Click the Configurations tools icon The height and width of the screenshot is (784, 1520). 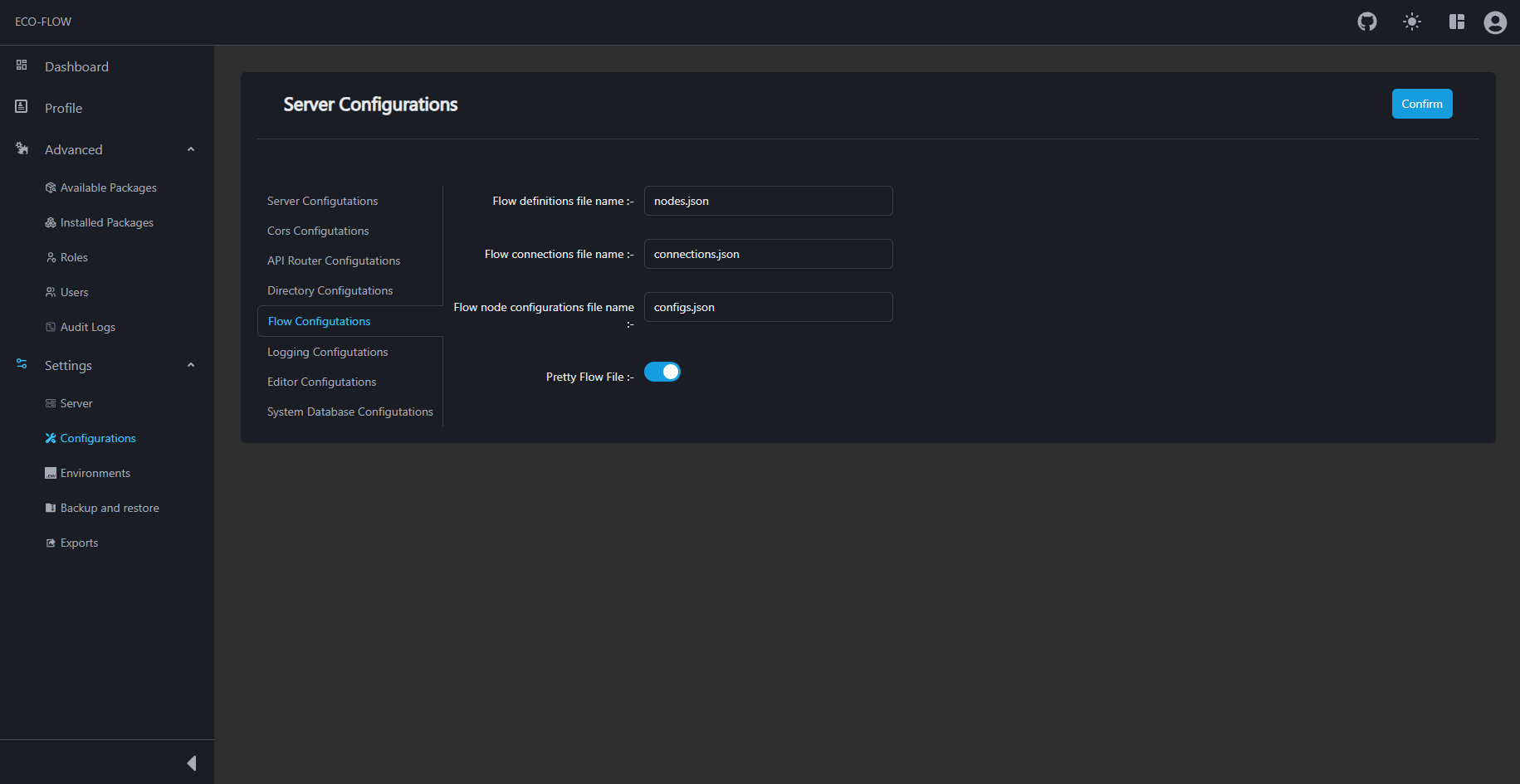point(51,438)
